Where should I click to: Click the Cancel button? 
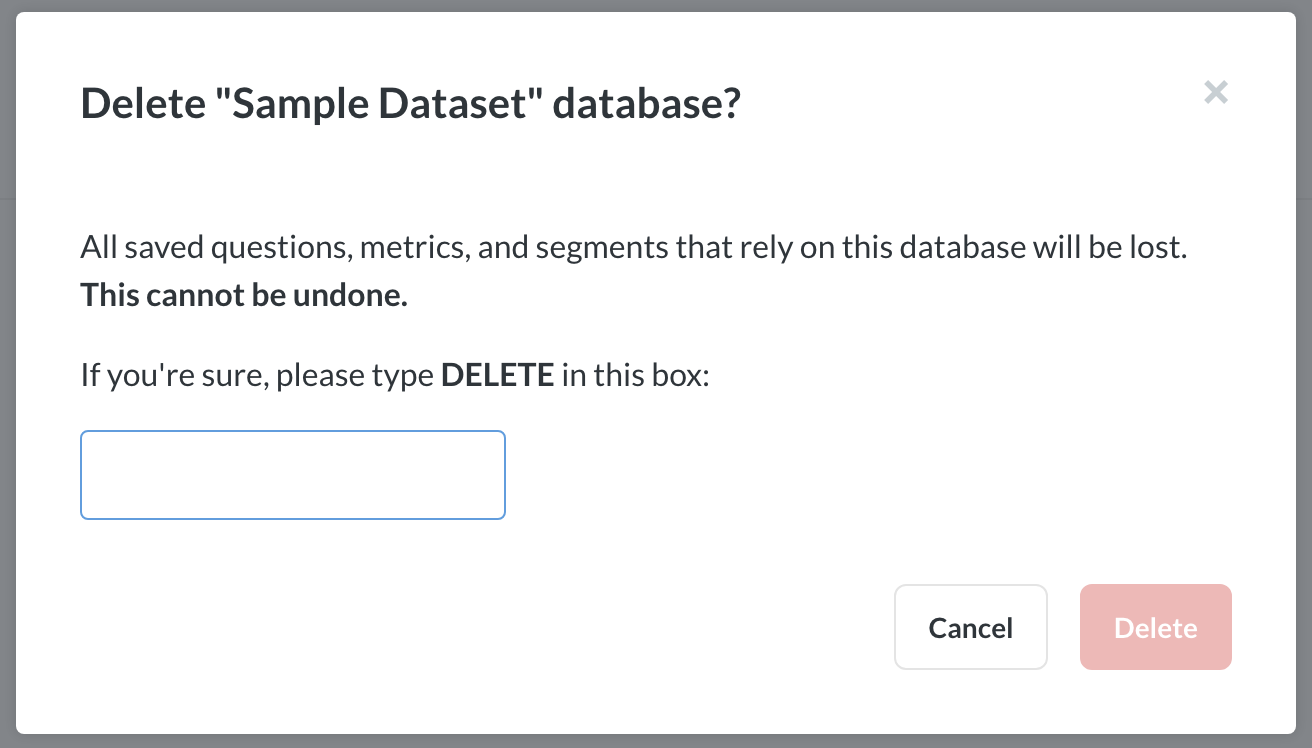click(970, 627)
